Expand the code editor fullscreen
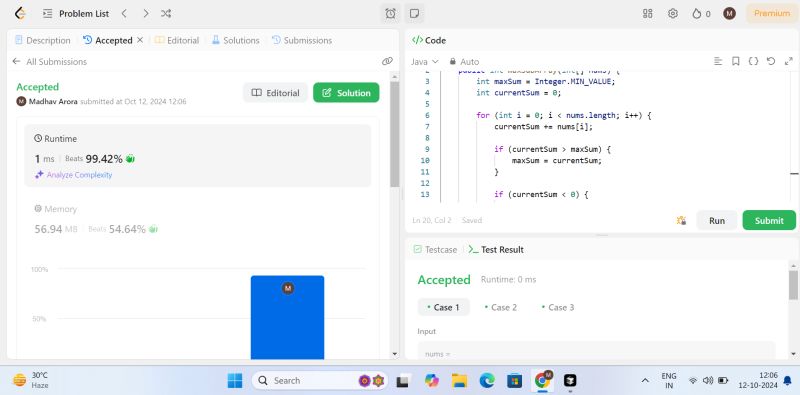 point(788,61)
